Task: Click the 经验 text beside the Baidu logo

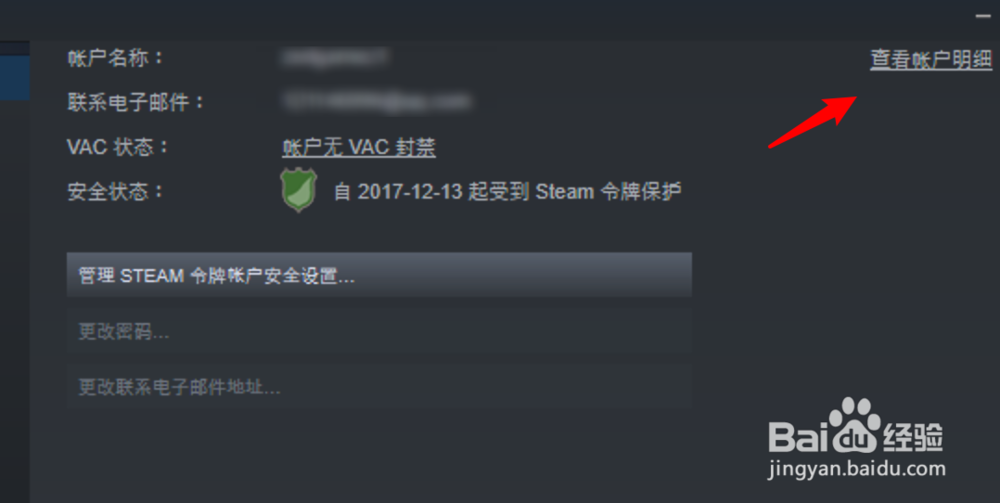Action: click(913, 437)
